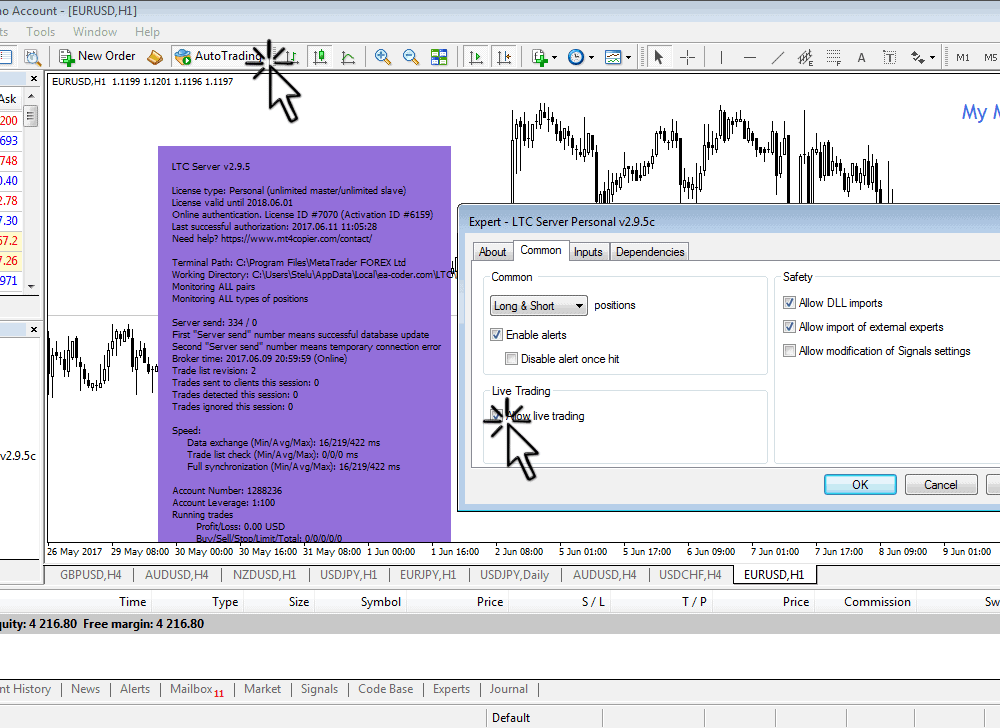Uncheck Allow DLL imports
This screenshot has width=1000, height=728.
(790, 303)
